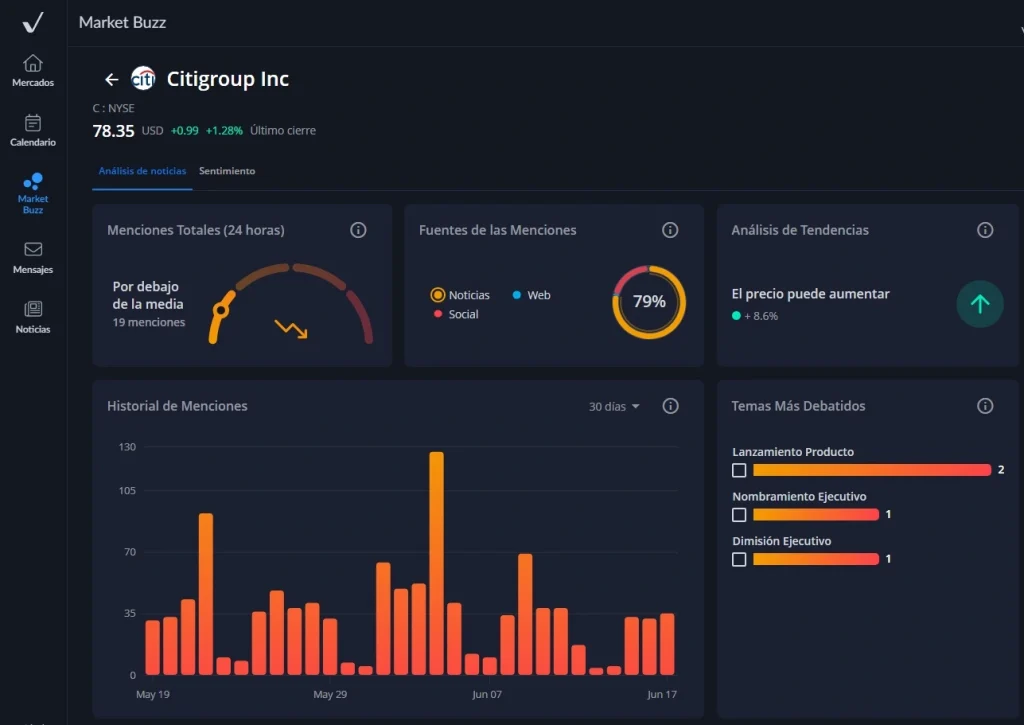Open the 30 días period dropdown

coord(614,406)
